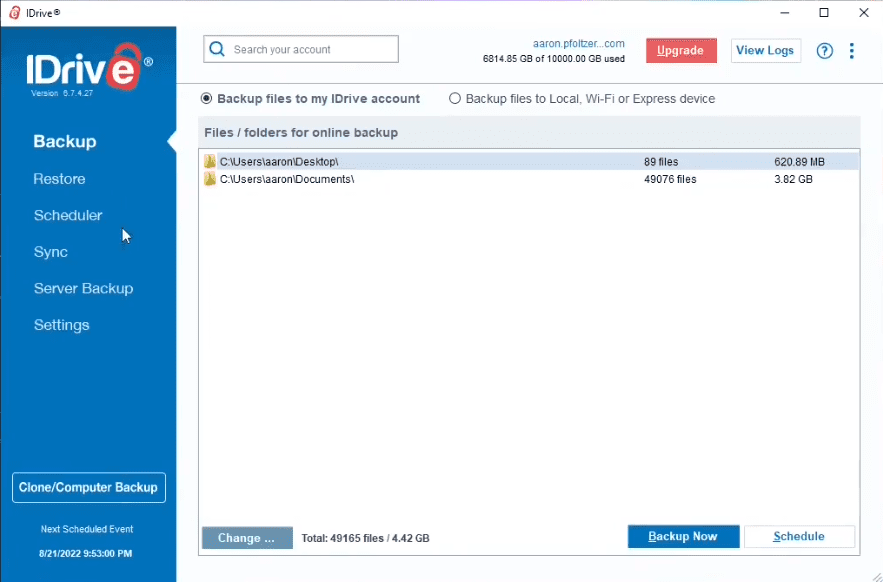Click the 49076 files count
Viewport: 883px width, 582px height.
coord(670,179)
